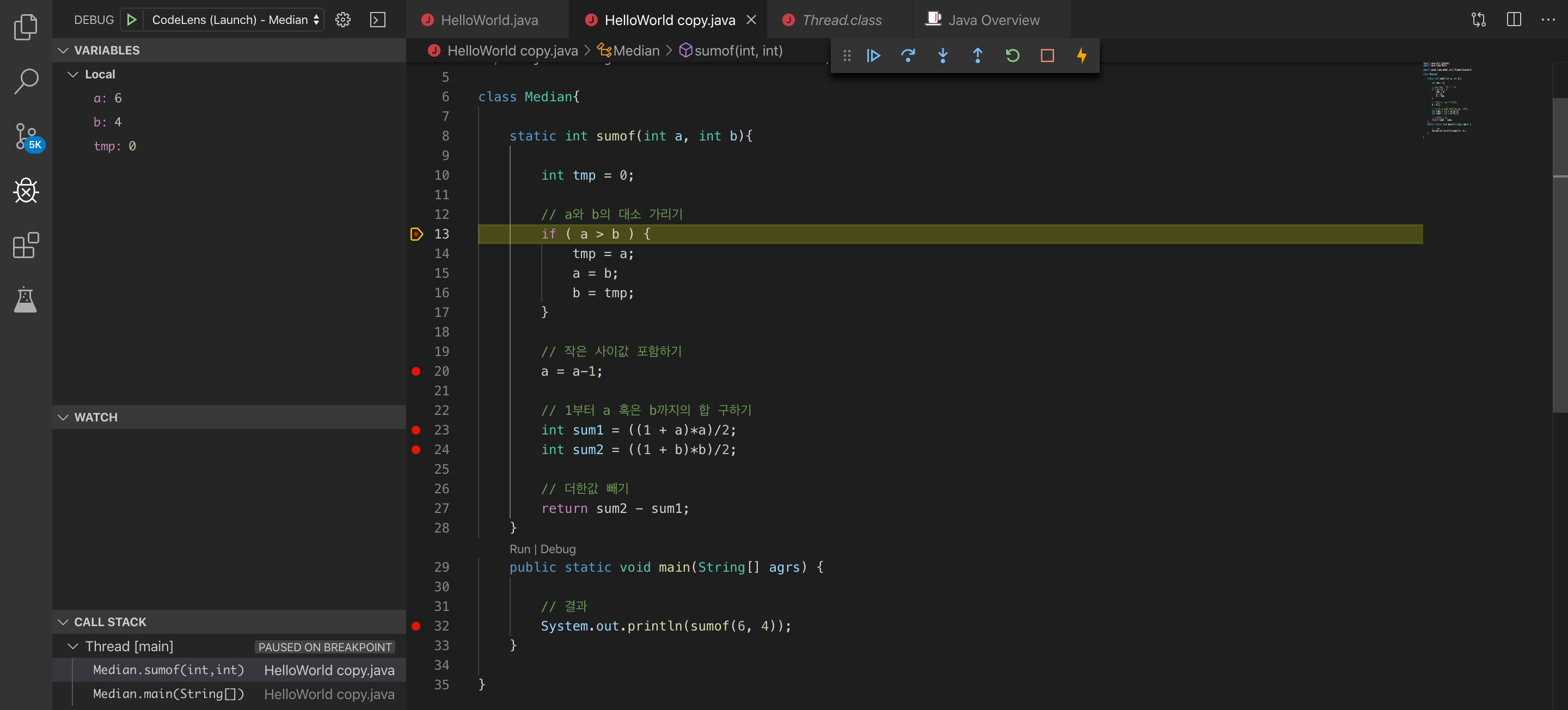Open changes compare icon in editor title

(x=1479, y=20)
